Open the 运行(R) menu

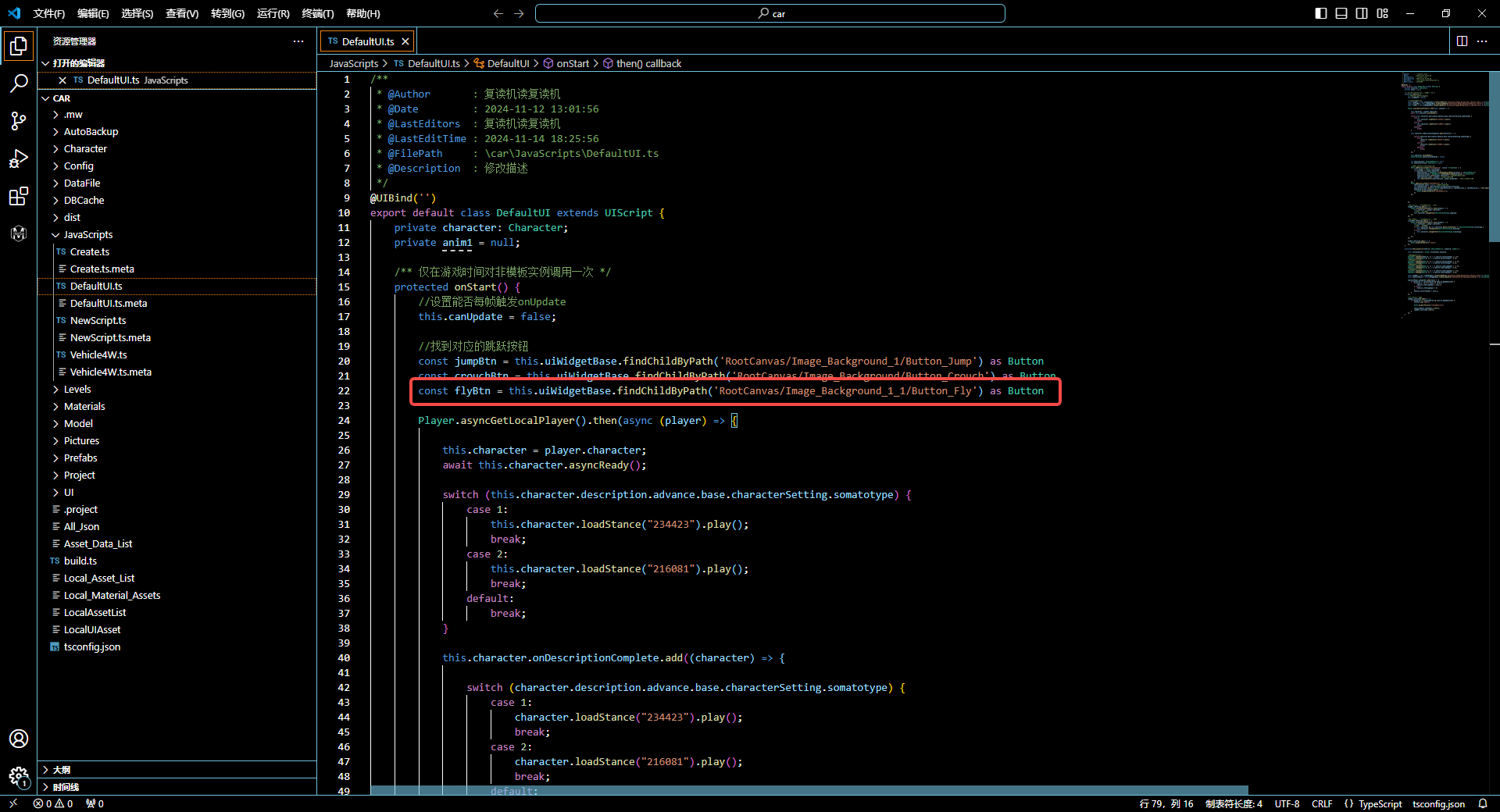coord(273,13)
